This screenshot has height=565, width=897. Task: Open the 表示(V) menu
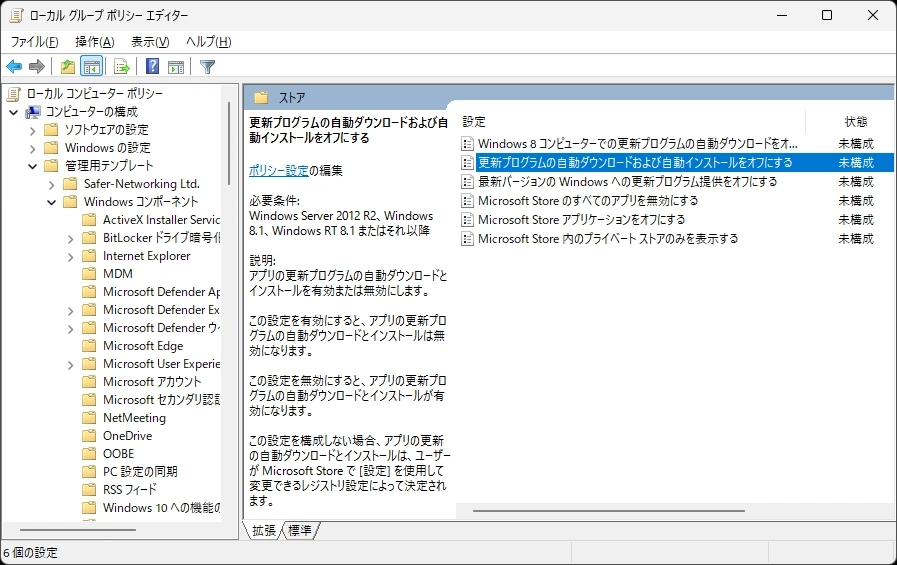pos(150,42)
